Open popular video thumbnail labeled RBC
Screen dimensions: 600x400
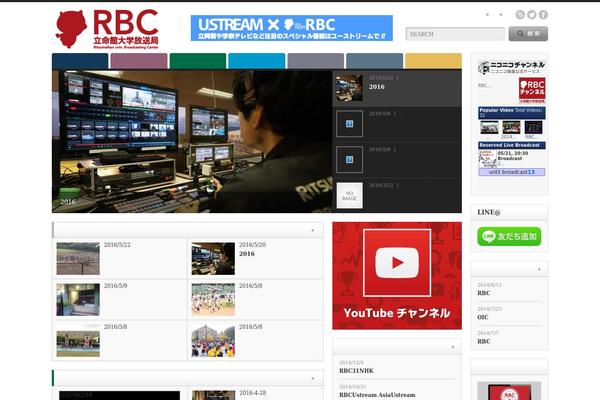click(x=533, y=127)
